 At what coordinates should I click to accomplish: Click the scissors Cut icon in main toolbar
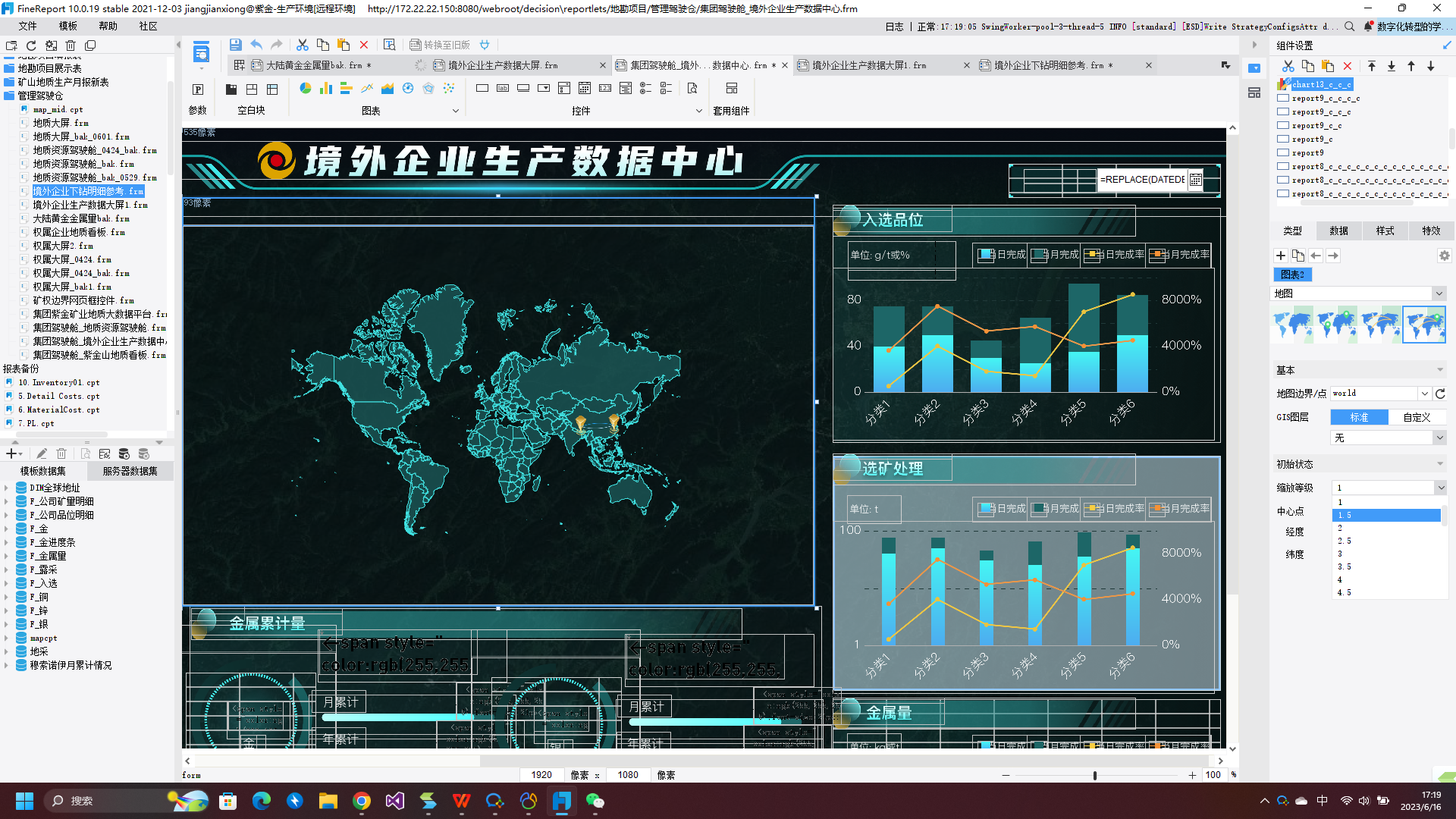click(x=302, y=45)
